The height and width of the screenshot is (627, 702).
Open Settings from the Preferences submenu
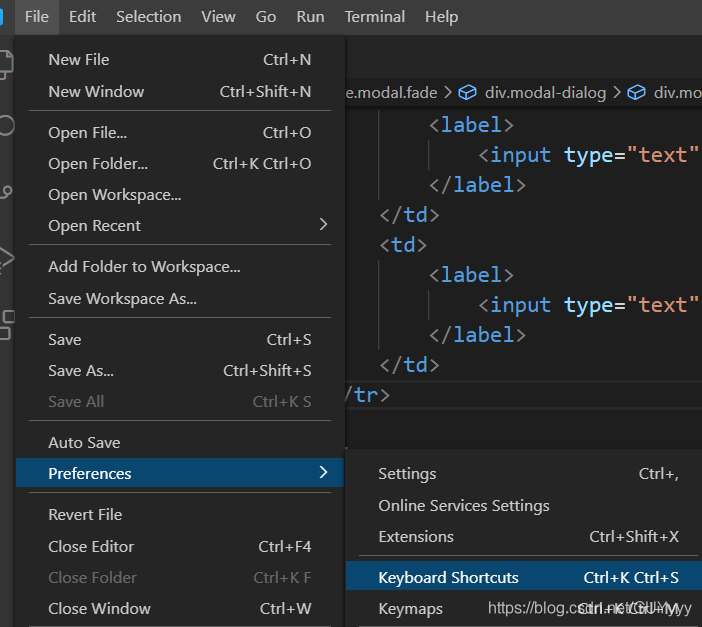pyautogui.click(x=407, y=474)
